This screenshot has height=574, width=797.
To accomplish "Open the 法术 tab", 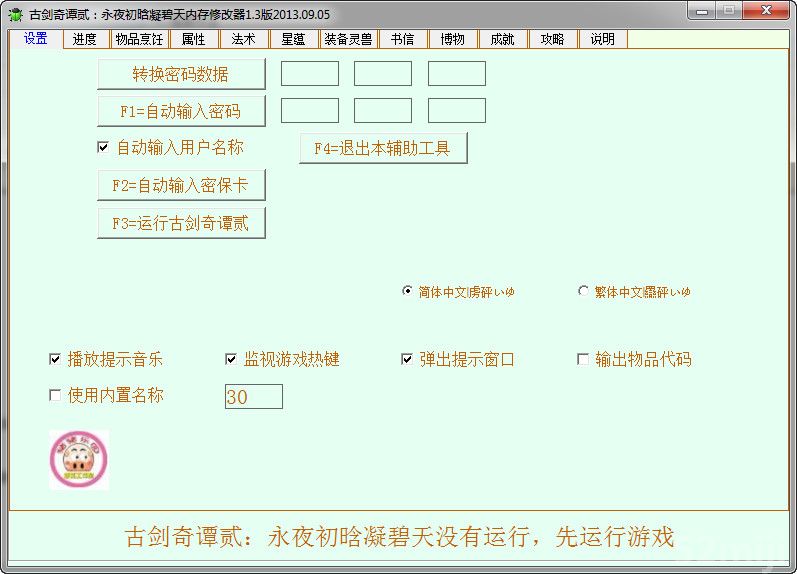I will point(243,39).
